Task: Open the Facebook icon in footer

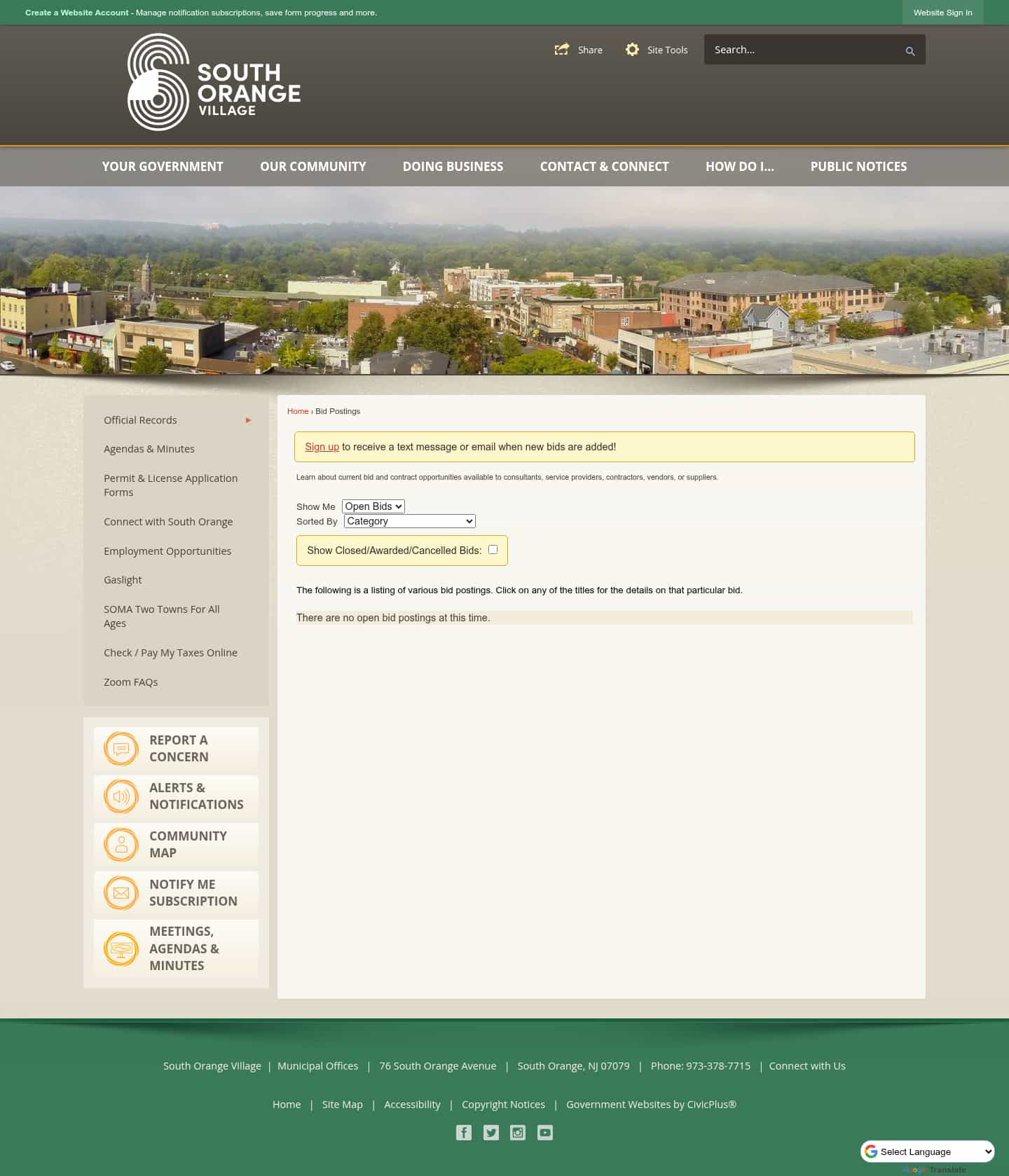Action: [464, 1133]
